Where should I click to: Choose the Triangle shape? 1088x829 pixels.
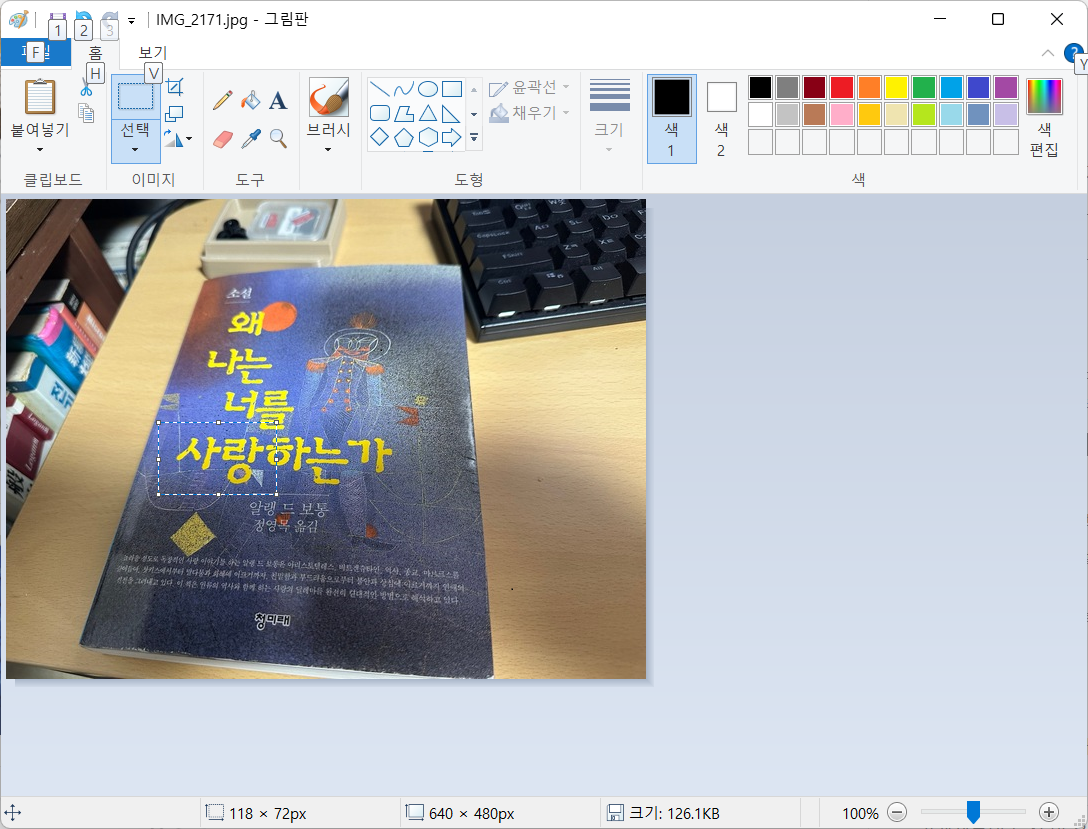click(x=428, y=113)
